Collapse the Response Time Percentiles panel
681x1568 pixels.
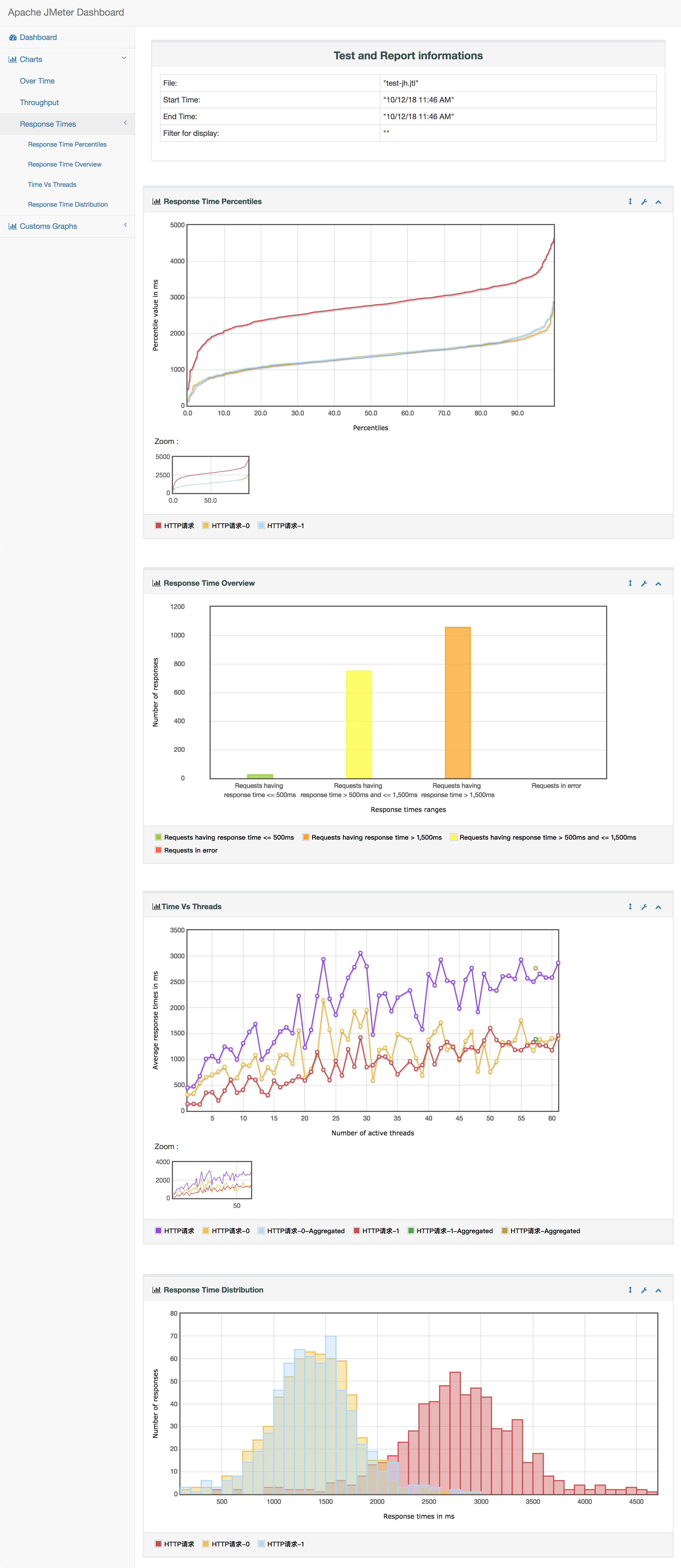pos(658,202)
